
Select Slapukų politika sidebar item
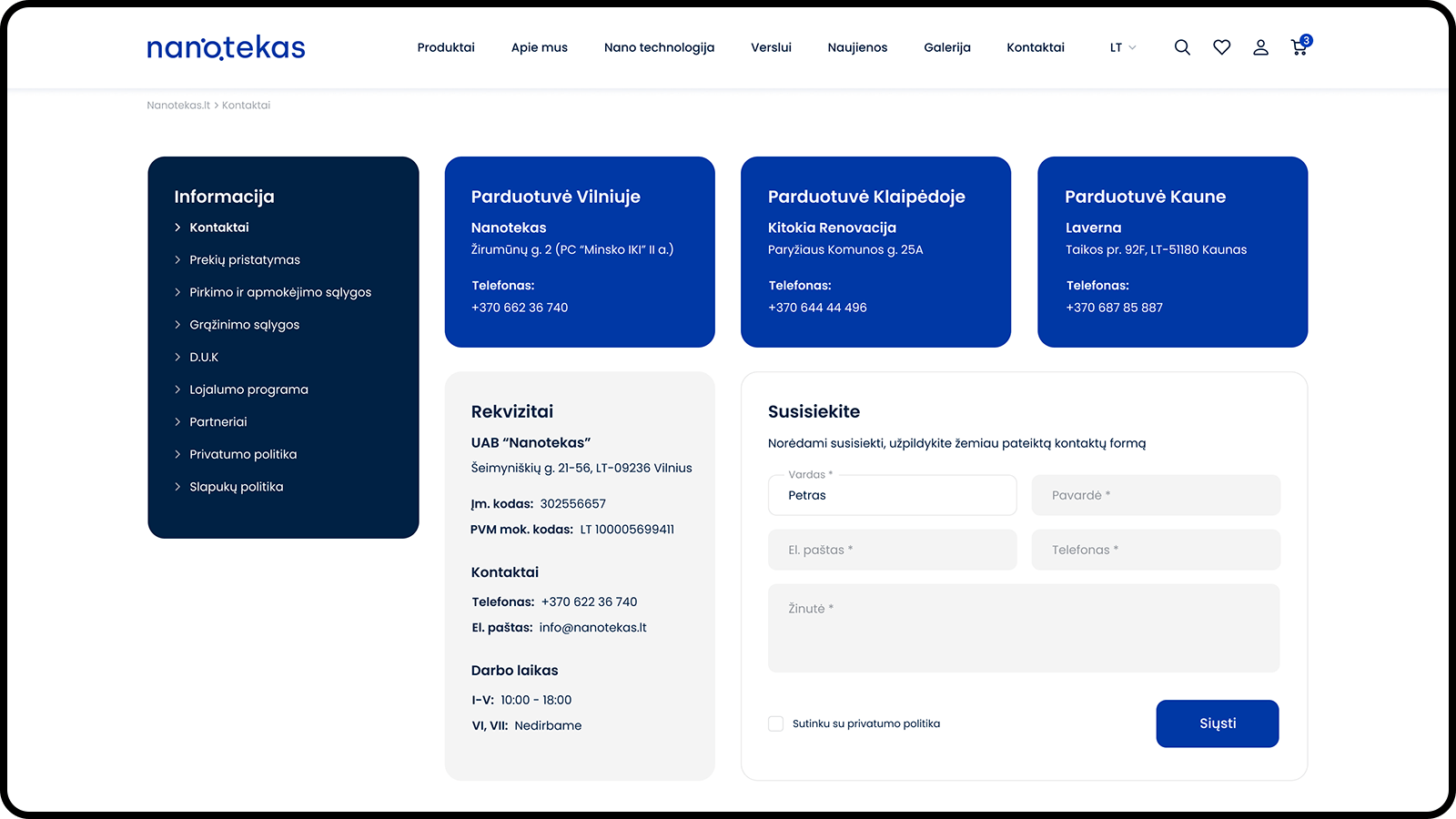point(236,487)
